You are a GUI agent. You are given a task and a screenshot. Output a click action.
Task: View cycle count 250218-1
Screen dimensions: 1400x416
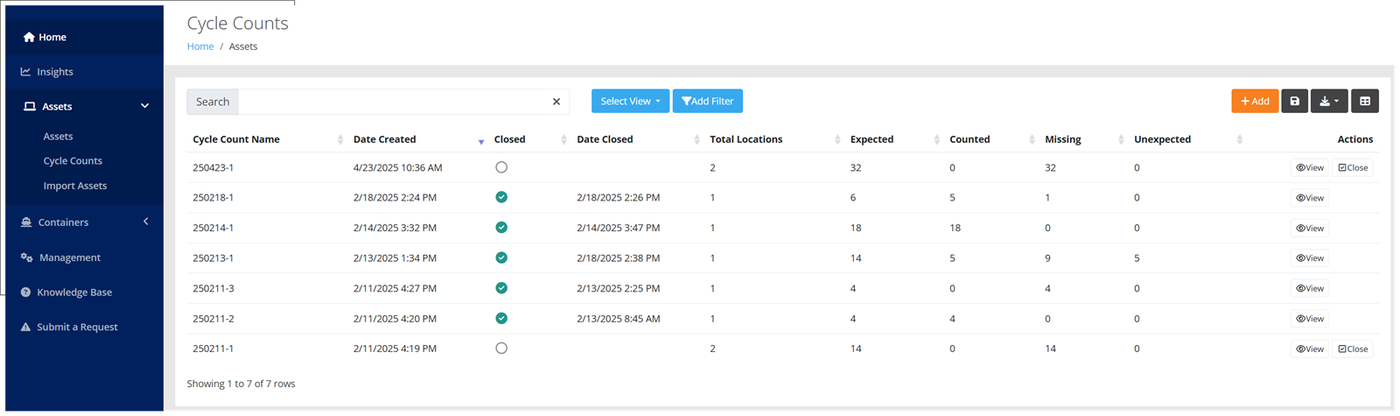point(1309,198)
